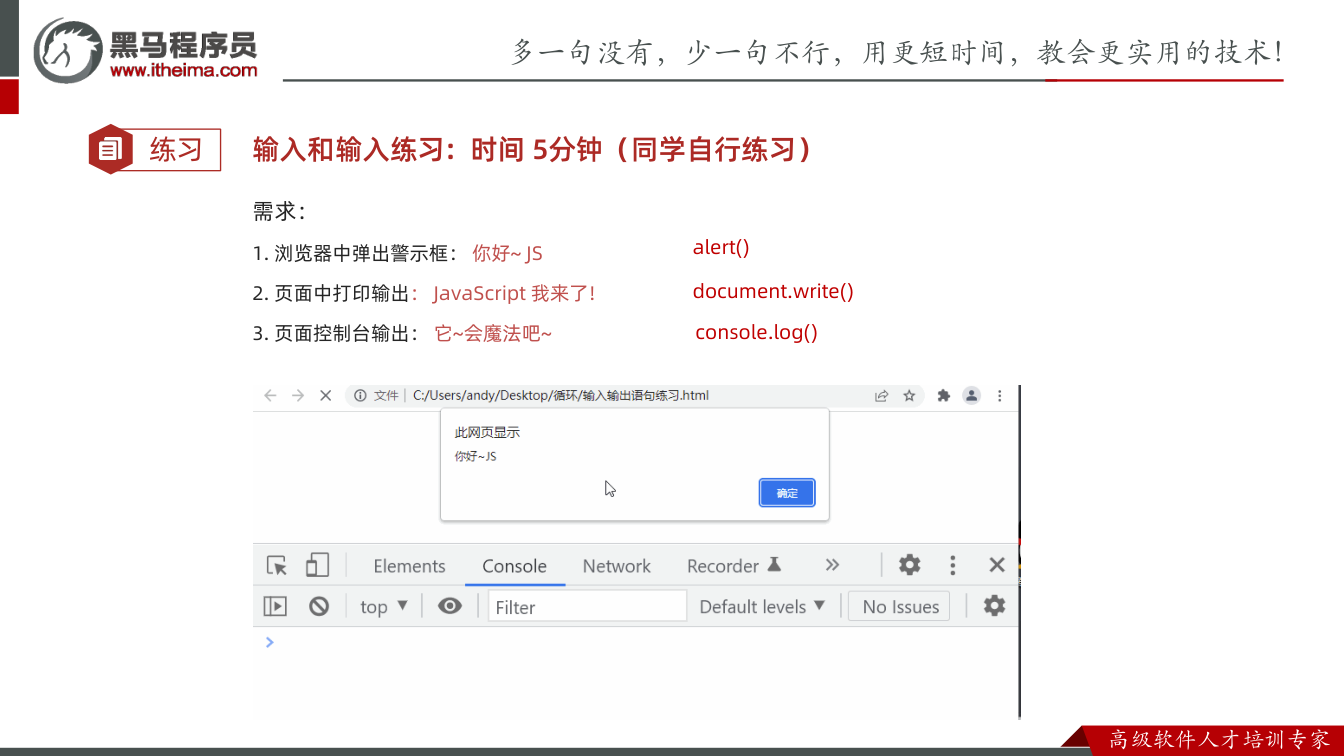This screenshot has height=756, width=1344.
Task: Open console settings gear icon
Action: pos(994,605)
